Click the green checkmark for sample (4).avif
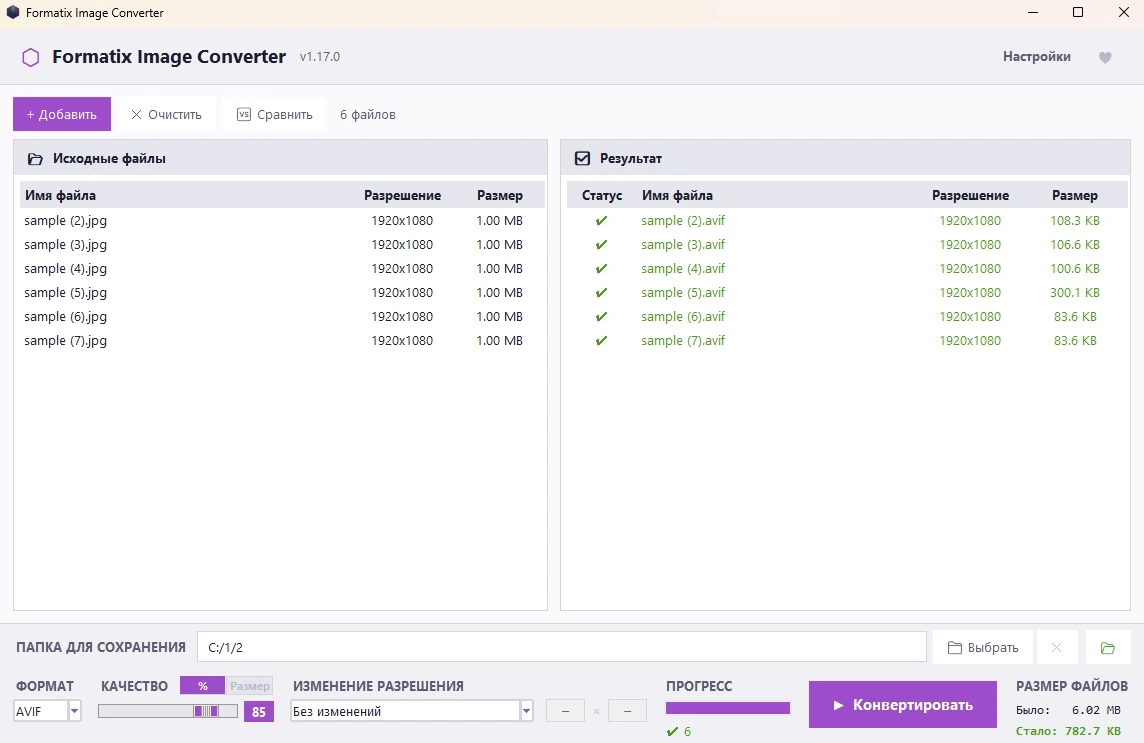The image size is (1144, 743). 601,269
